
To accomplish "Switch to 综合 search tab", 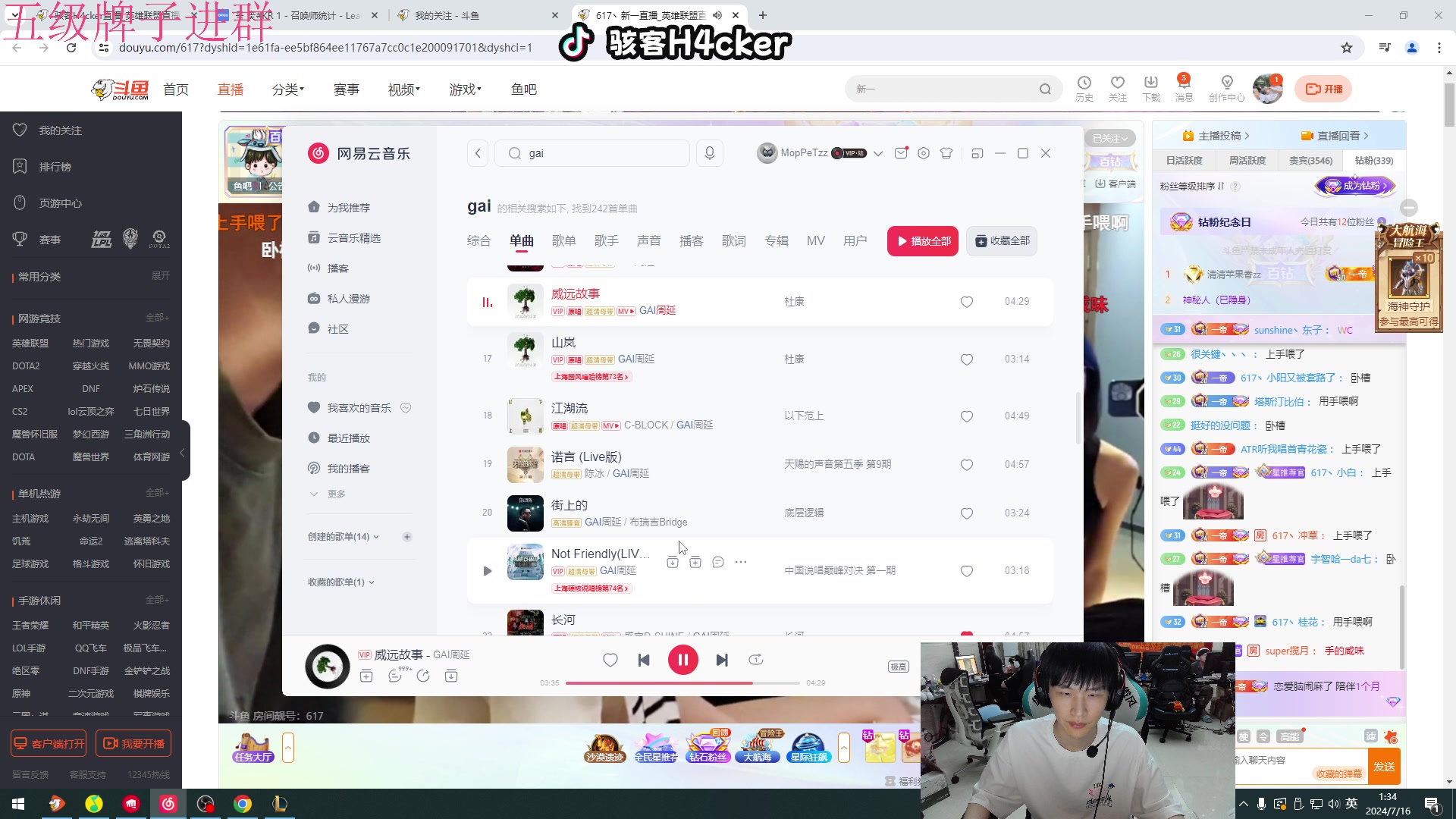I will point(479,241).
